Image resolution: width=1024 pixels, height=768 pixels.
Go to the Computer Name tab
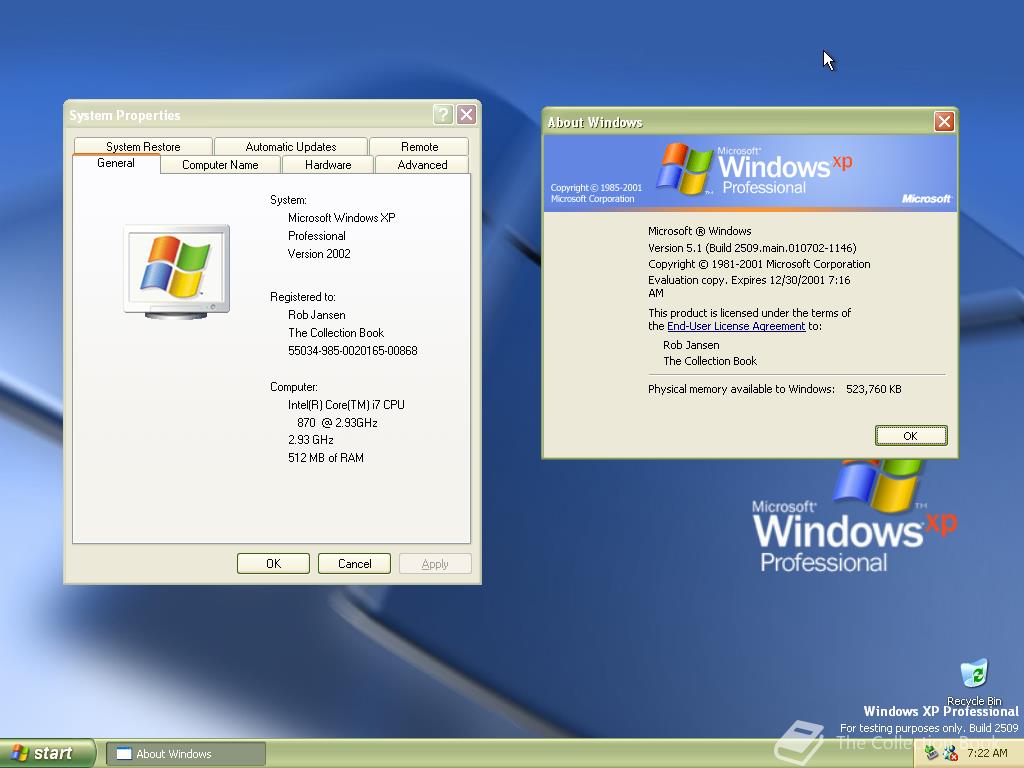coord(220,165)
